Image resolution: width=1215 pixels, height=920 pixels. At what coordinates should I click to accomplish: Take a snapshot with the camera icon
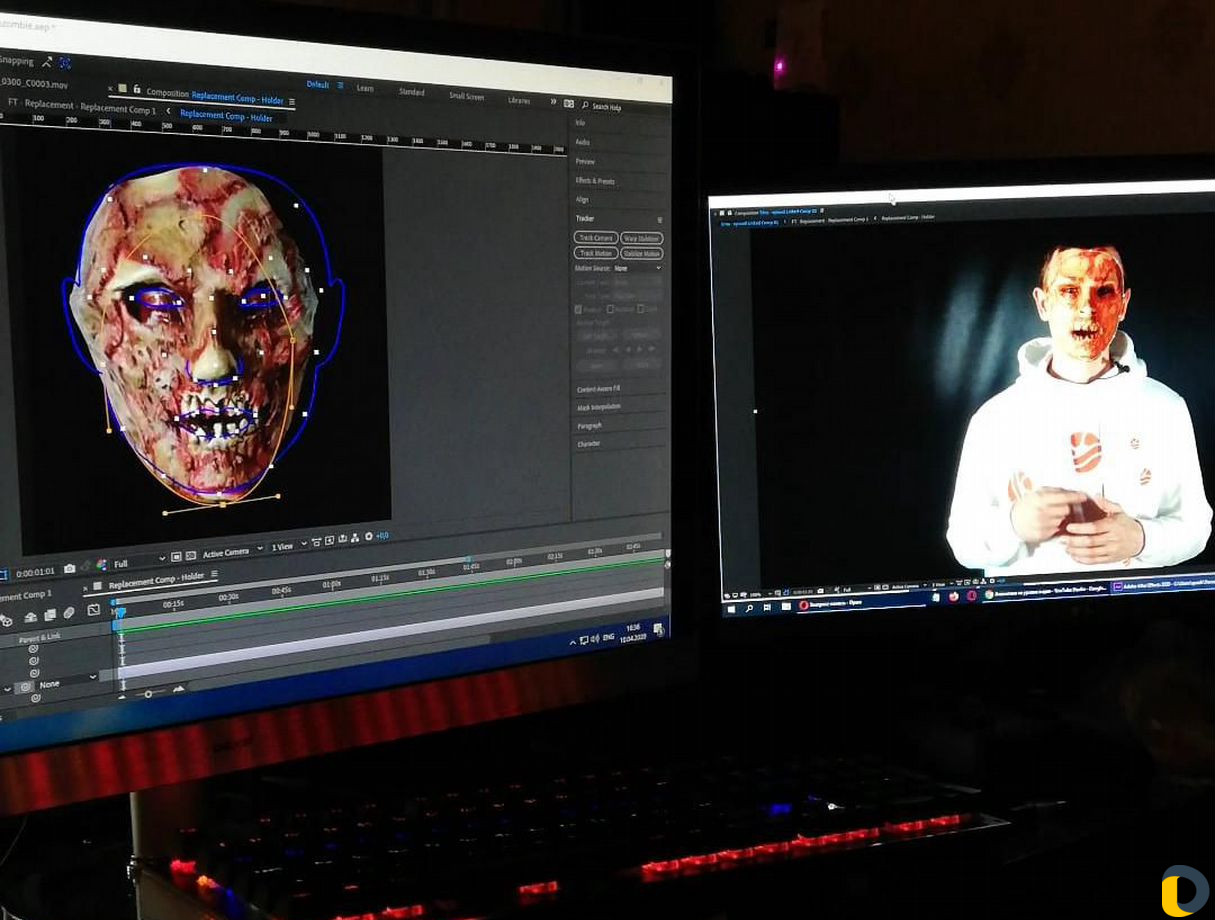(x=69, y=569)
